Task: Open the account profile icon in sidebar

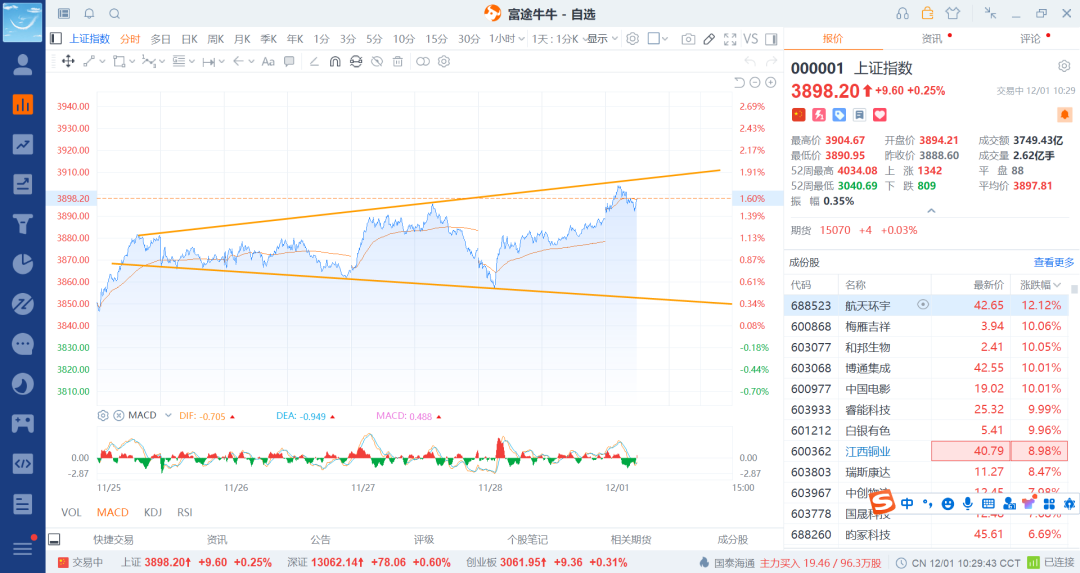Action: pos(23,65)
